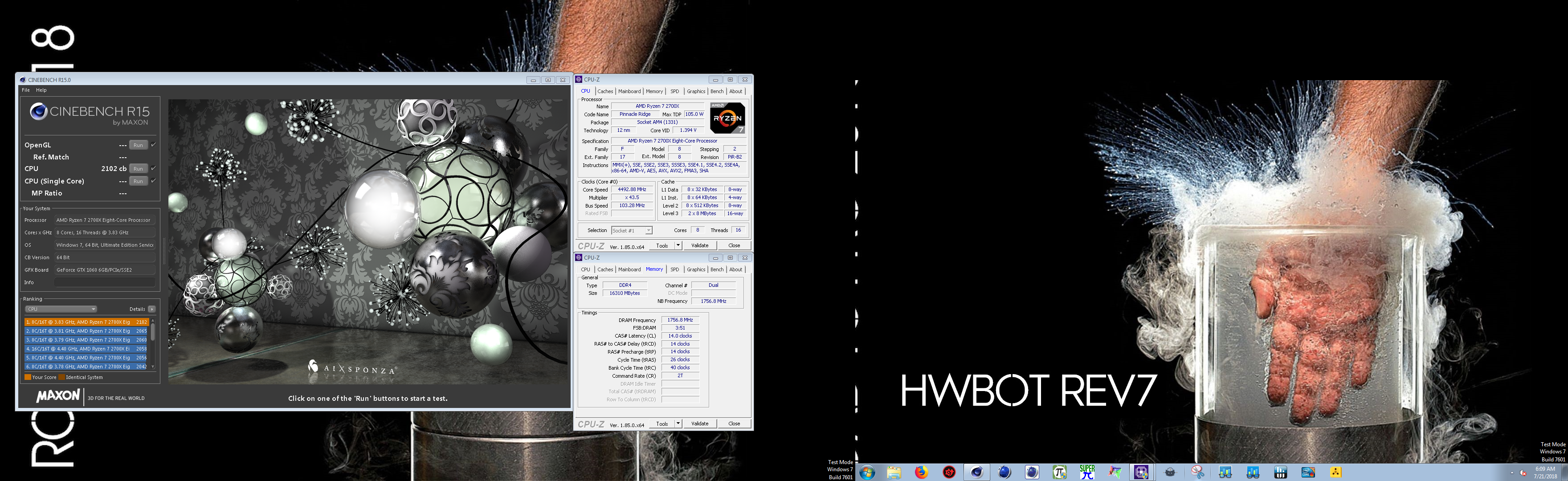Click the Cinebench rendered scene preview

pos(368,242)
